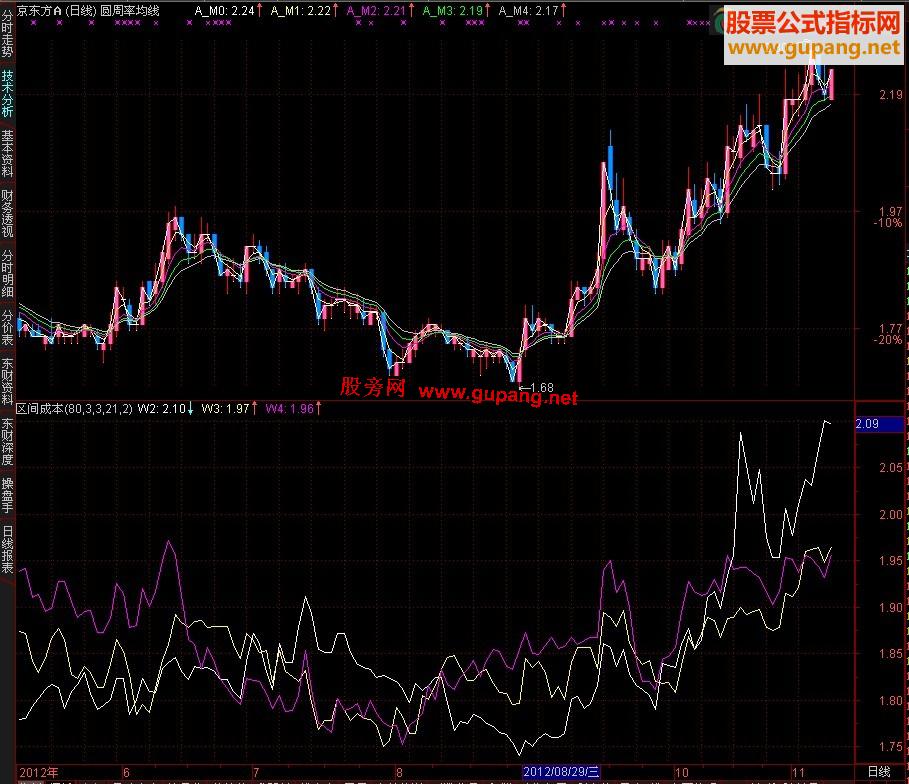Image resolution: width=909 pixels, height=784 pixels.
Task: Click the 区间成本(80,3,3,21,2) indicator title
Action: 74,409
